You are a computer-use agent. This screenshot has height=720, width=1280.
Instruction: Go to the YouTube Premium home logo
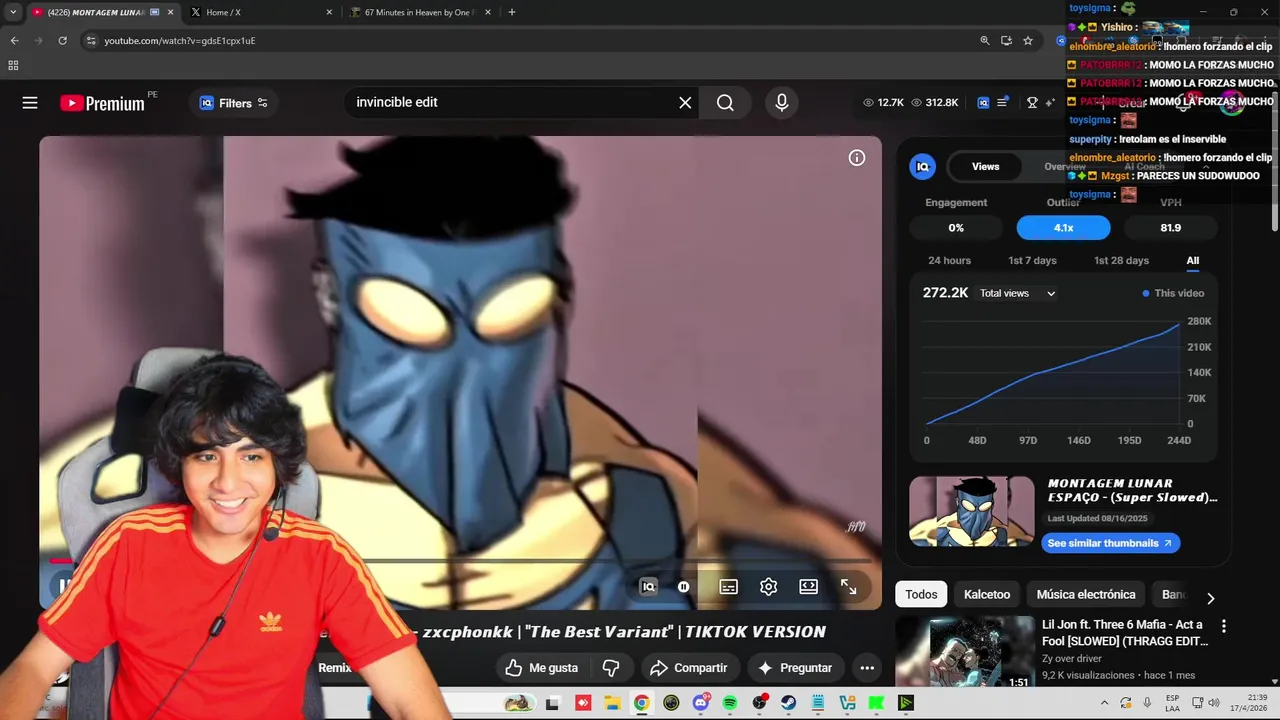point(102,103)
